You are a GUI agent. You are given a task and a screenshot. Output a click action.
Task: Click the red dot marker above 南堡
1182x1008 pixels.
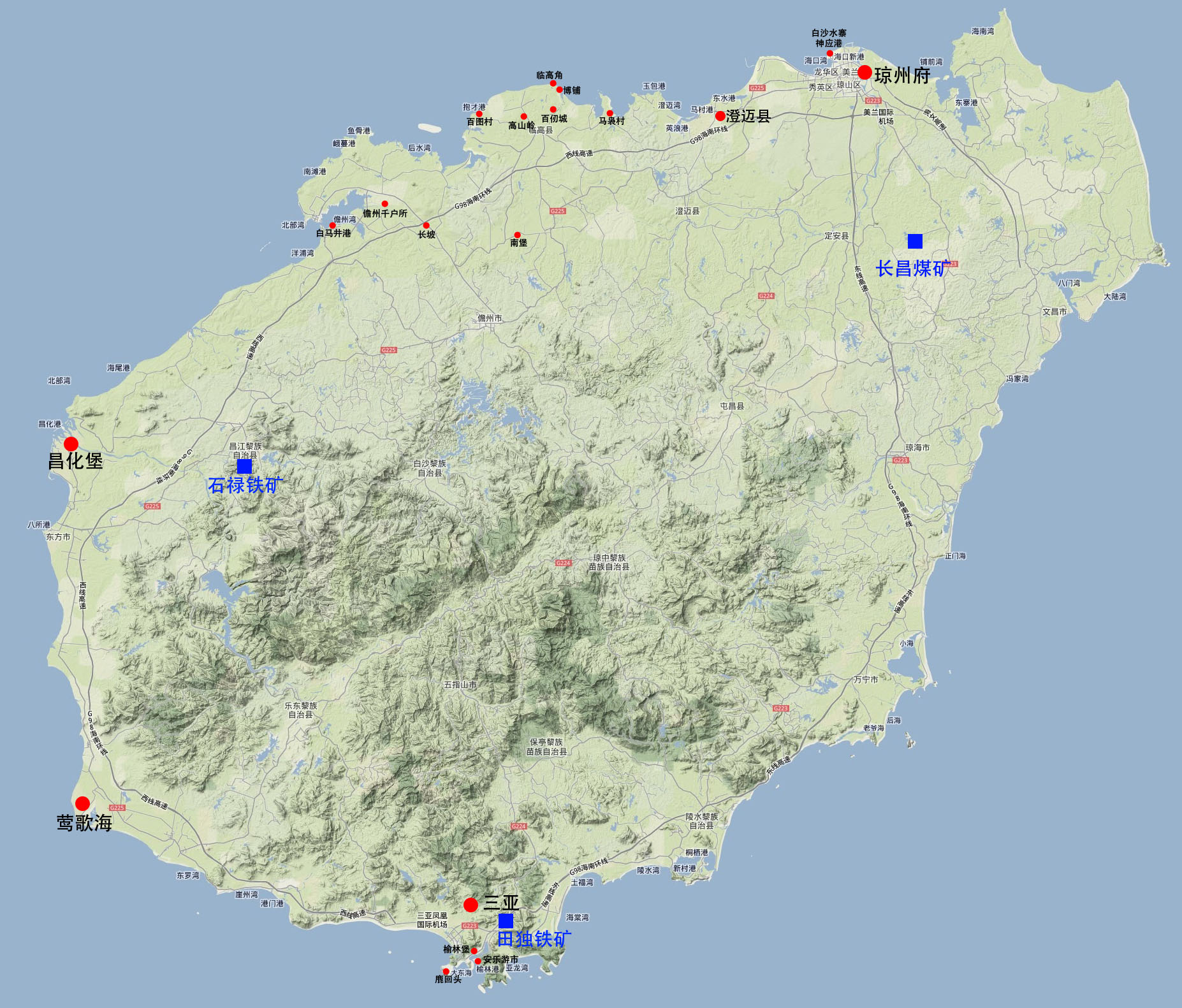517,235
